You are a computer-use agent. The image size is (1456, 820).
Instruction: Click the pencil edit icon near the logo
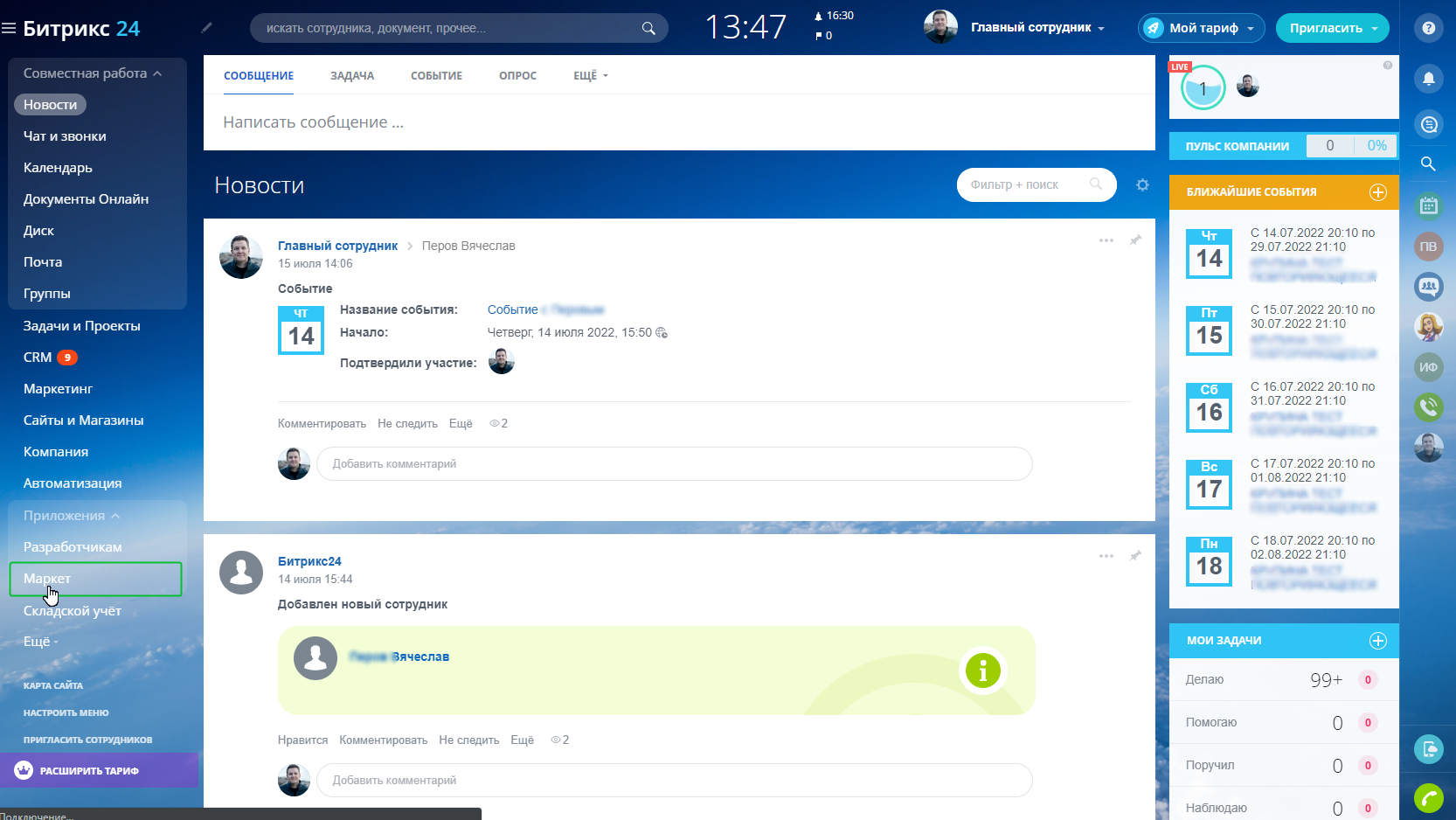click(206, 28)
